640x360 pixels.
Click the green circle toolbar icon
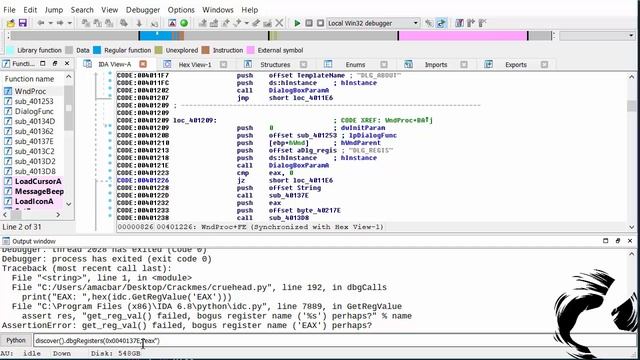coord(184,23)
